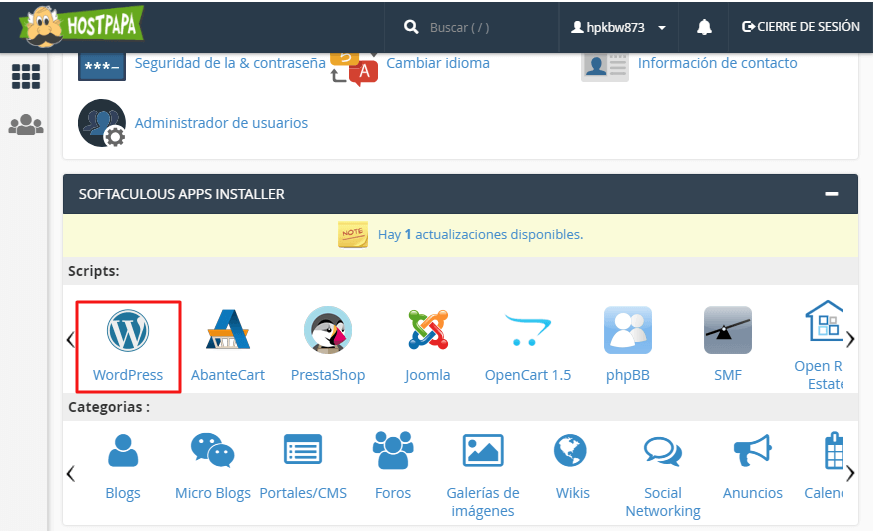This screenshot has width=873, height=531.
Task: Click the yellow note icon
Action: pos(353,234)
